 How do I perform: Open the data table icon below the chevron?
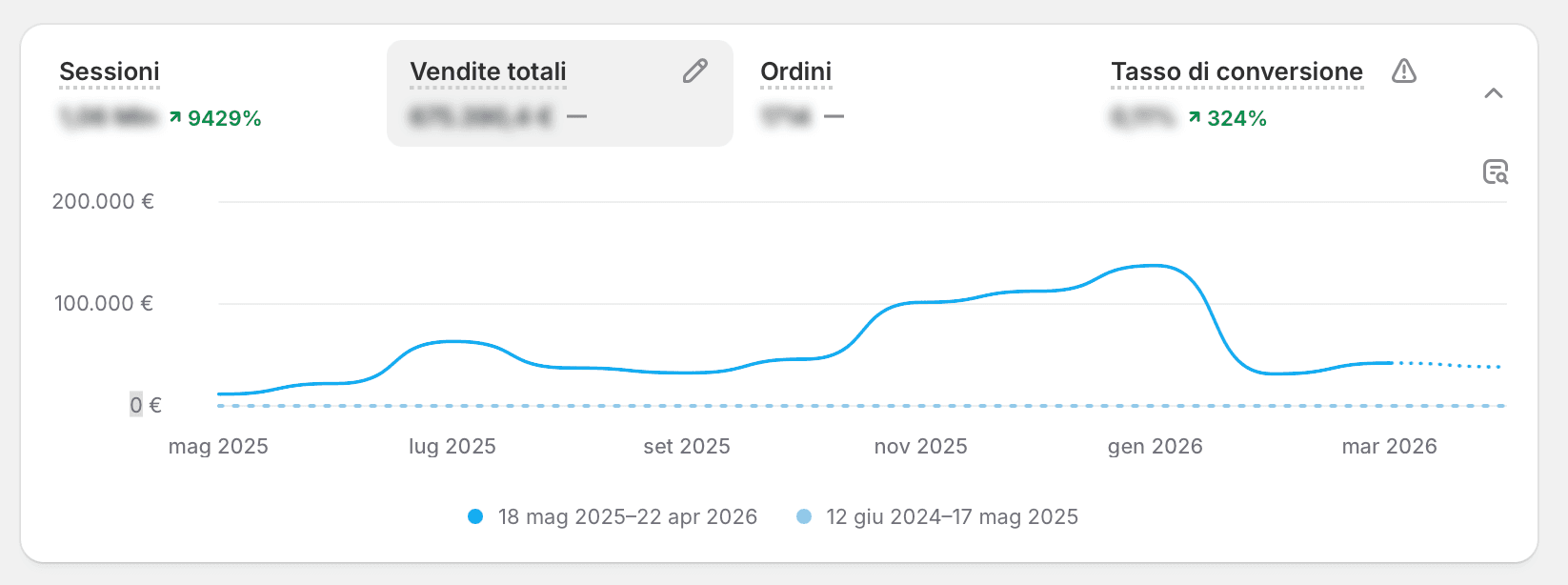[1497, 171]
